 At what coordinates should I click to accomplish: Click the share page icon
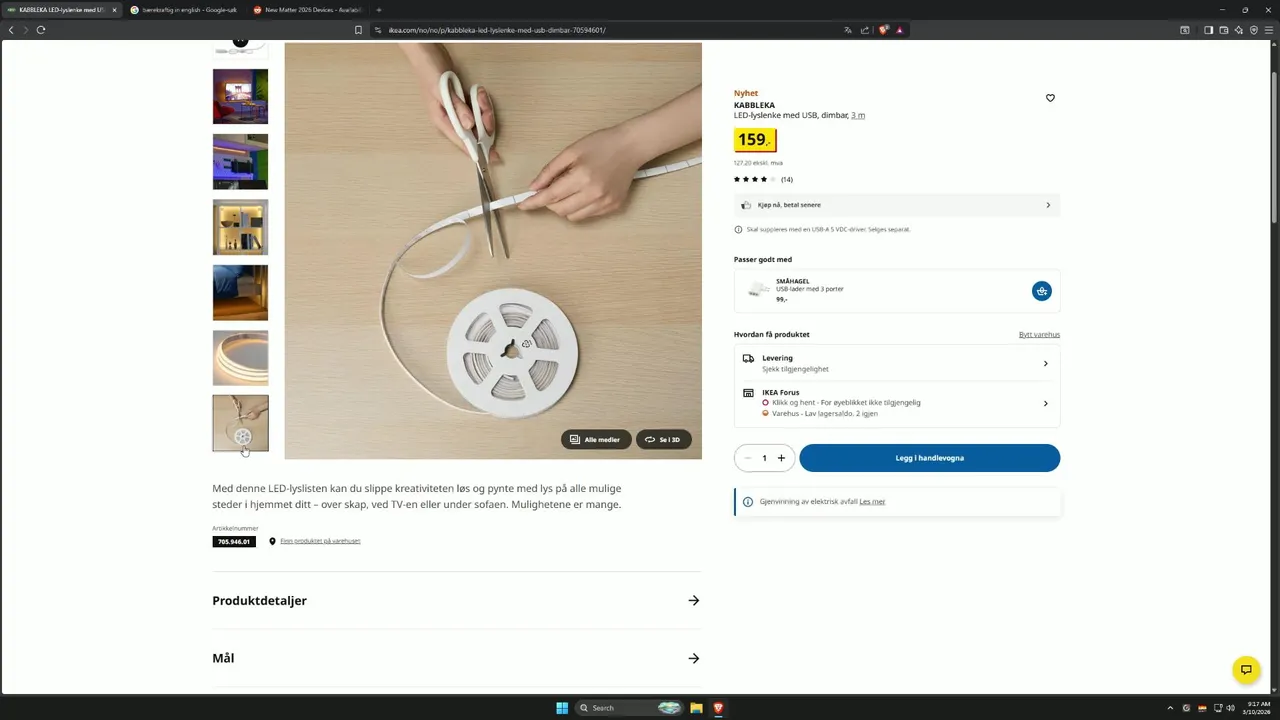(x=864, y=30)
